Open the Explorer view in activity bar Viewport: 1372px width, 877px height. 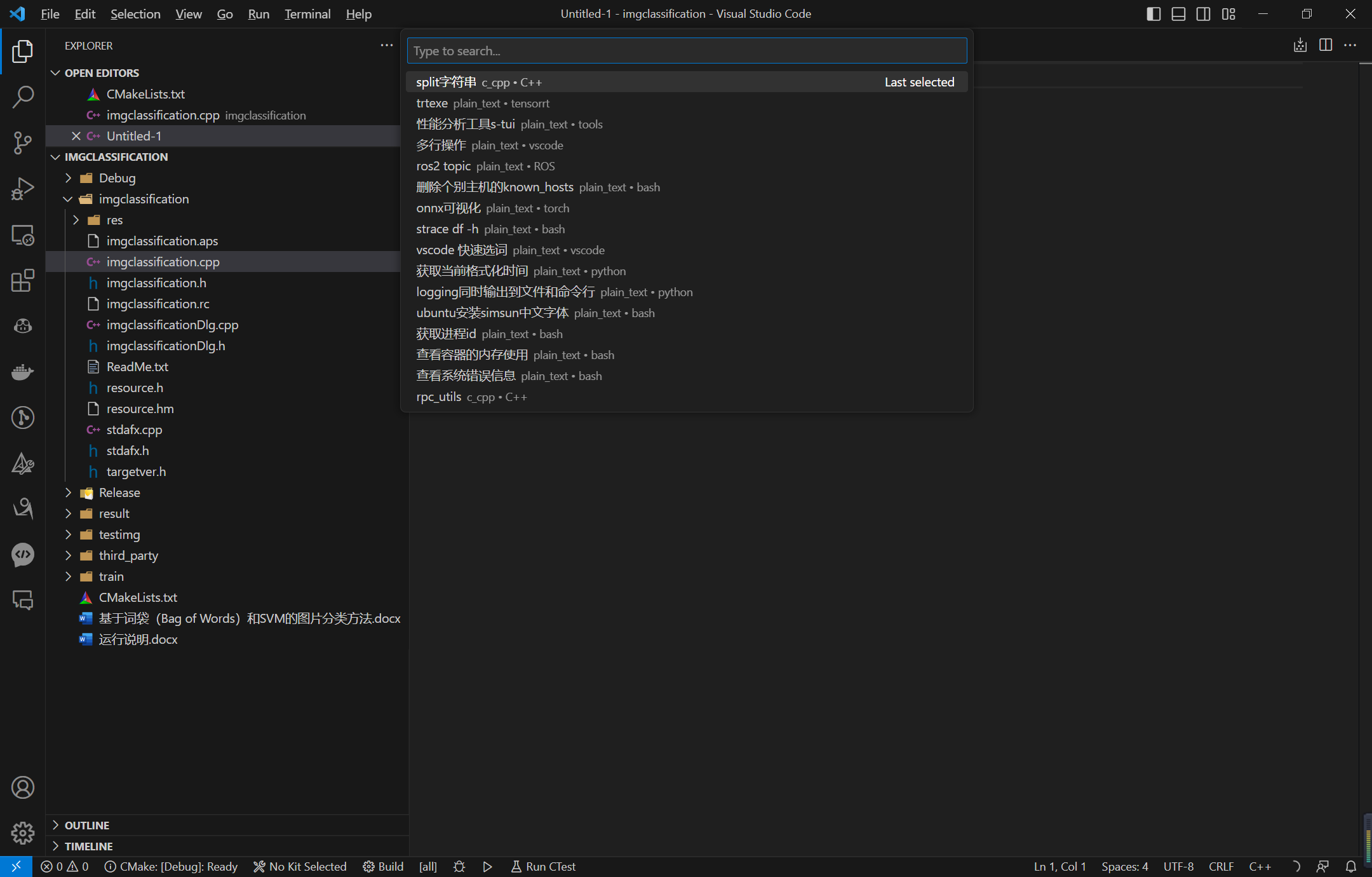tap(23, 51)
